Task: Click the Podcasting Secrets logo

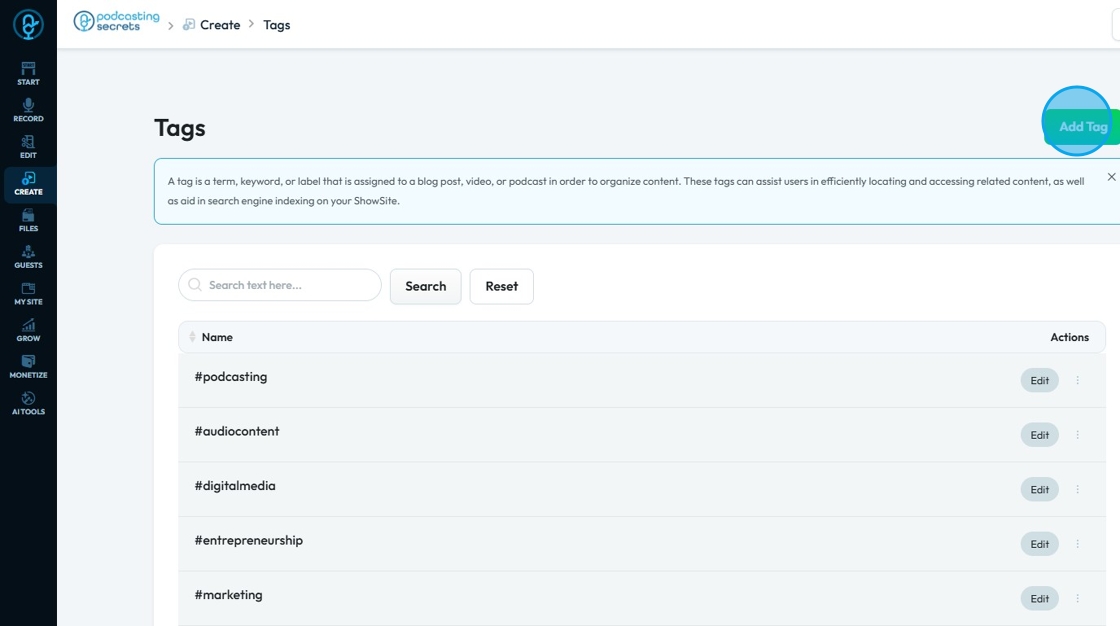Action: pyautogui.click(x=117, y=22)
